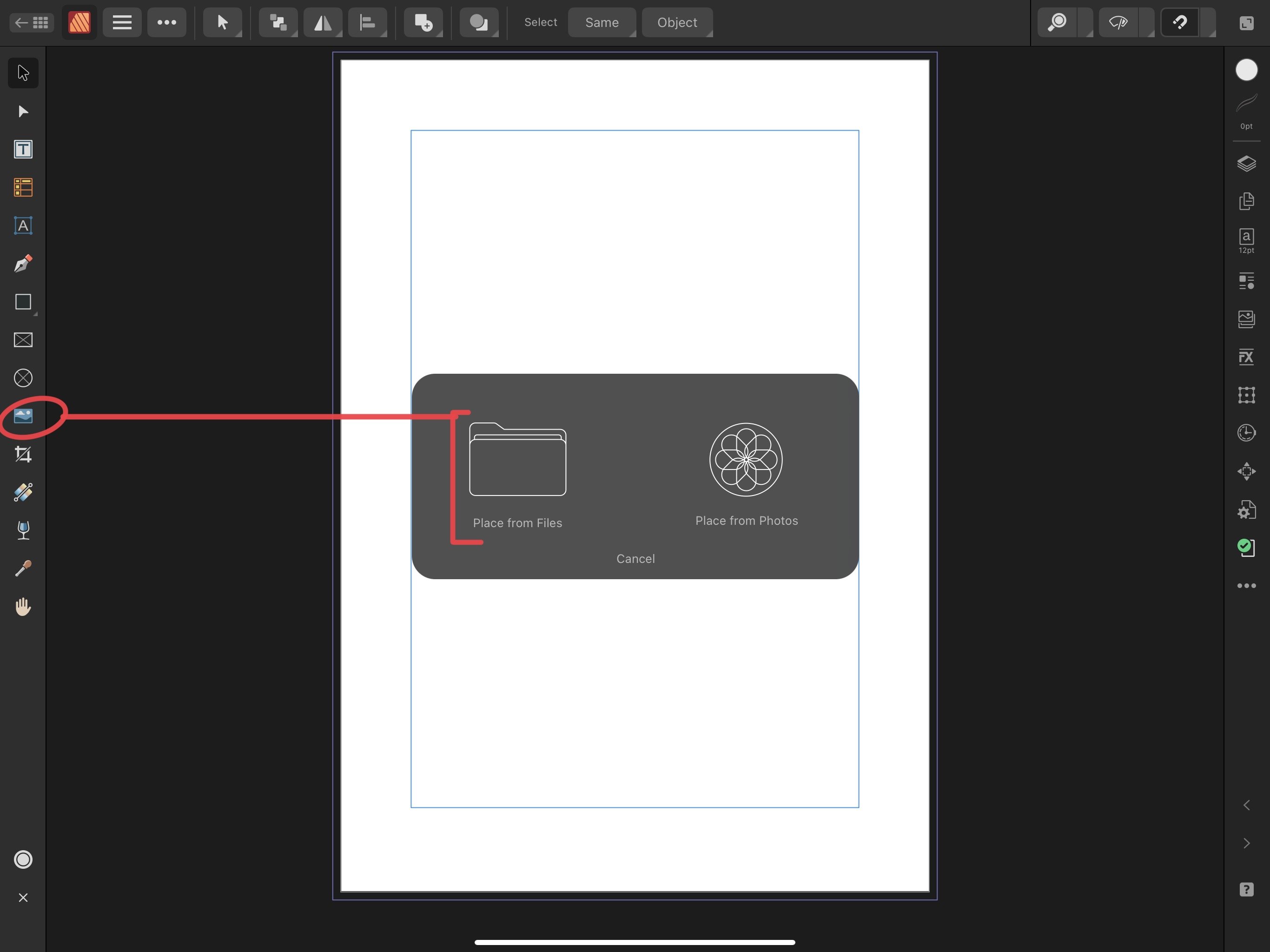Select the Table tool

[23, 187]
